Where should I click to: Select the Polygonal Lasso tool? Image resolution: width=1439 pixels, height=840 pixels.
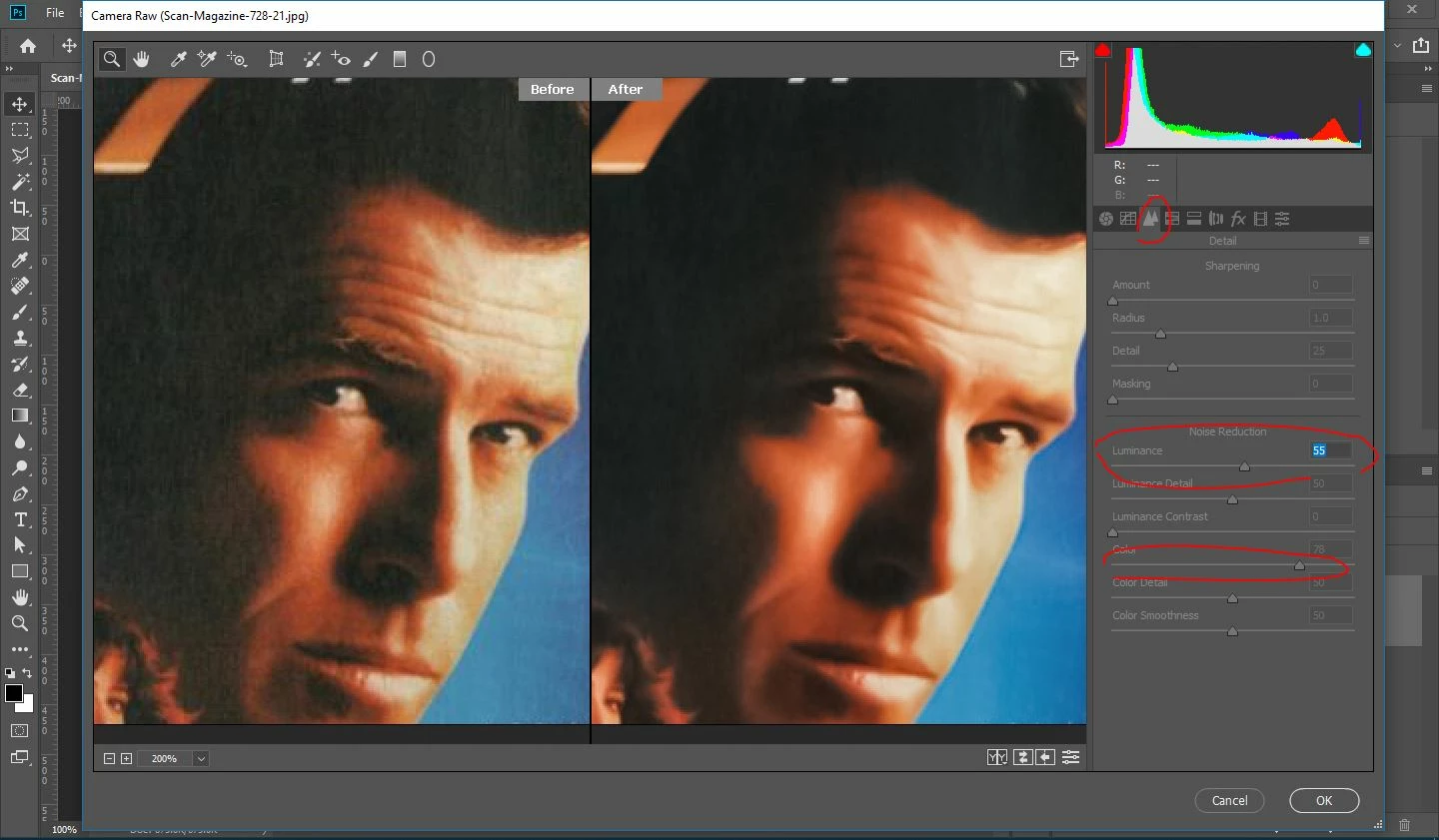20,156
